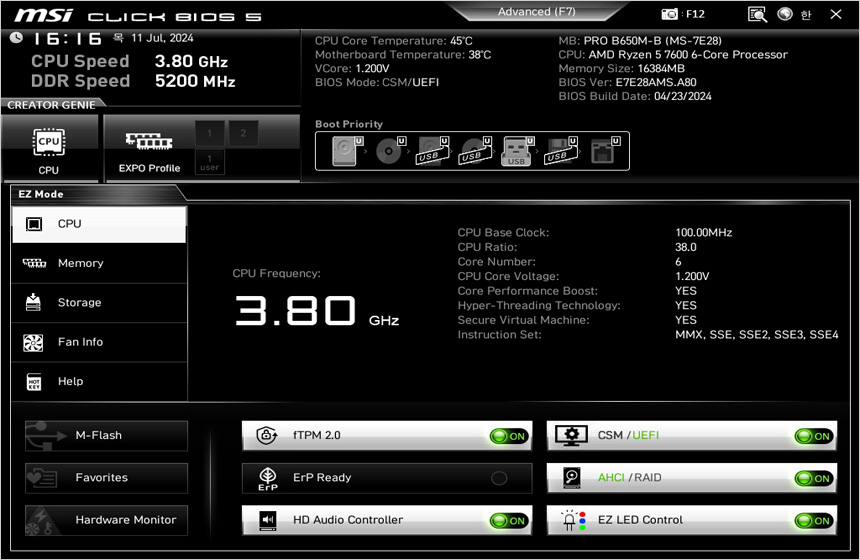This screenshot has height=560, width=860.
Task: Select EXPO profile 2 button
Action: (243, 133)
